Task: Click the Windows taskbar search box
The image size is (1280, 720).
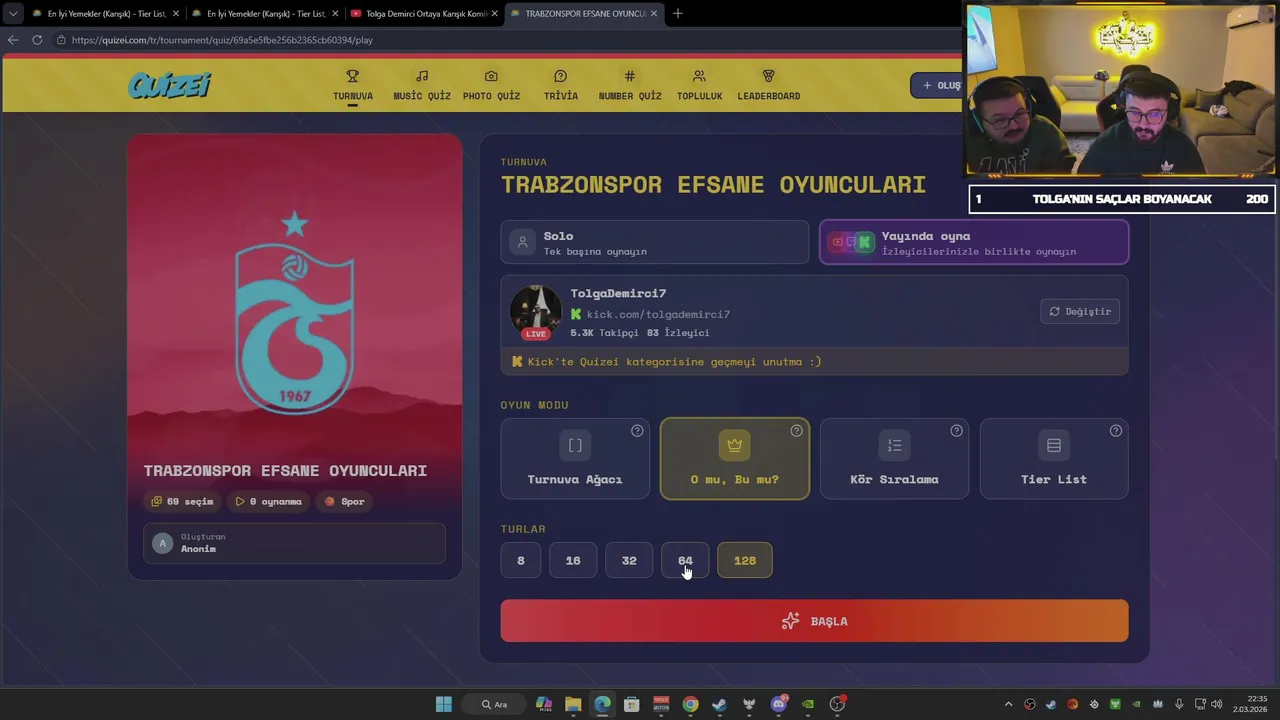Action: [494, 704]
